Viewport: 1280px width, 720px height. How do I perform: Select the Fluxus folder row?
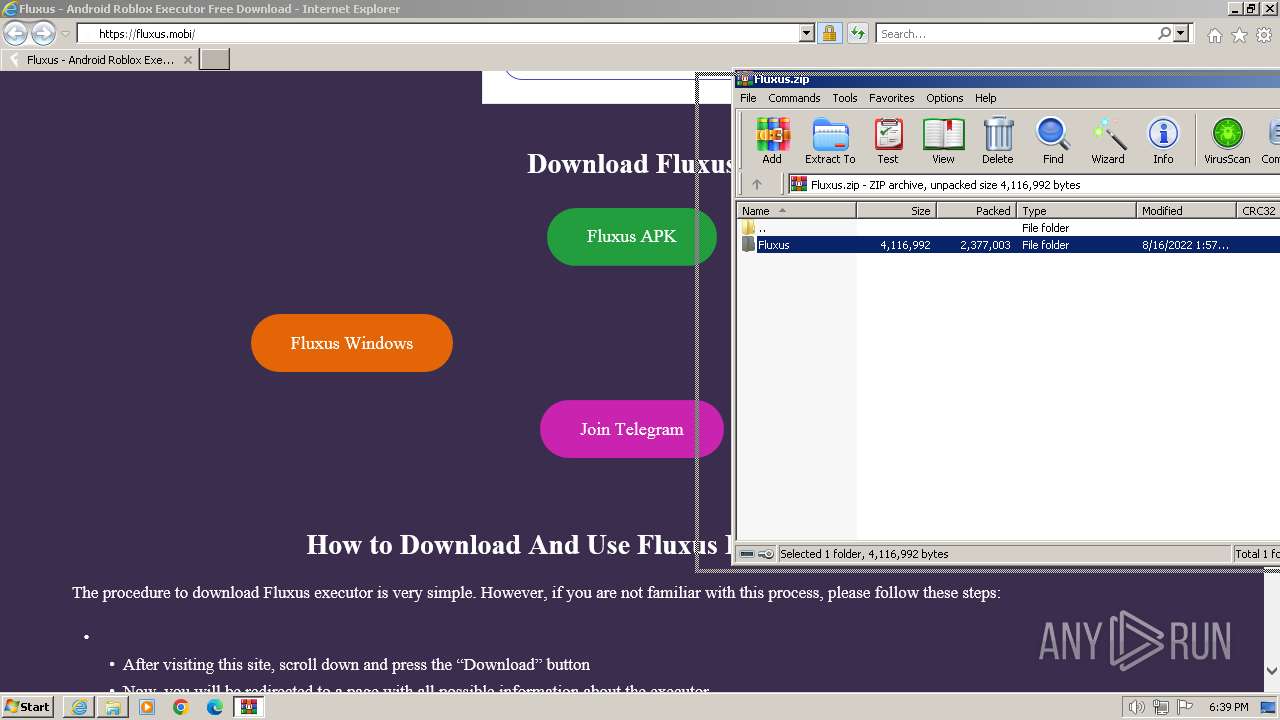coord(1010,245)
